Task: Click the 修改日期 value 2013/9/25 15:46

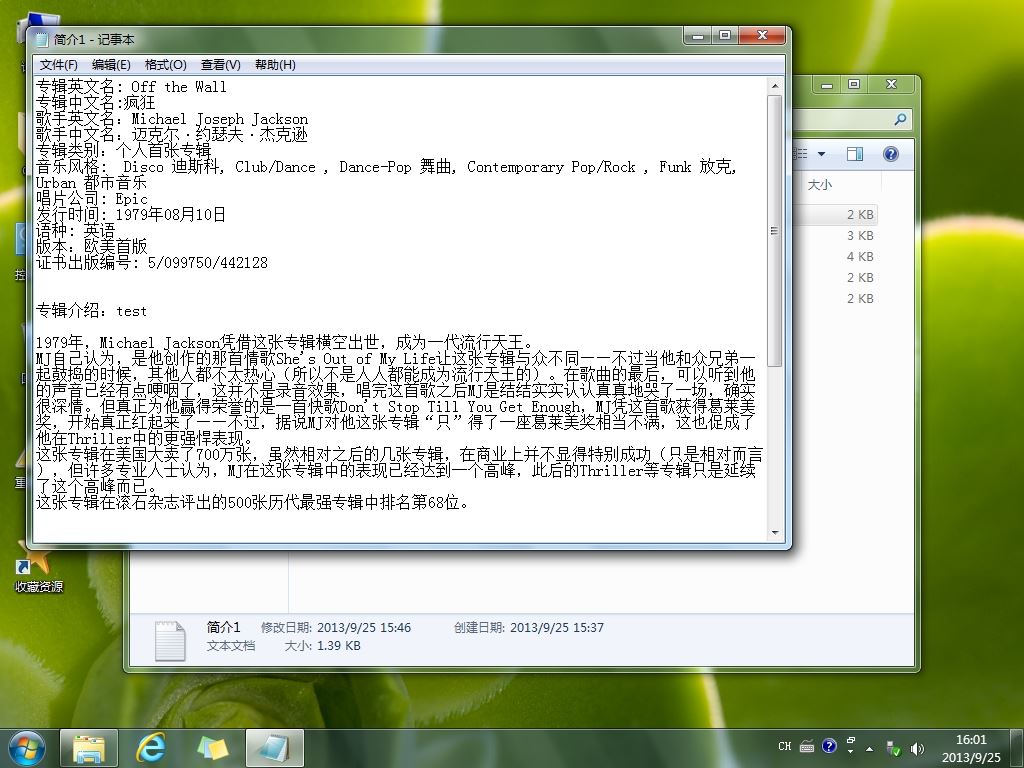Action: coord(364,628)
